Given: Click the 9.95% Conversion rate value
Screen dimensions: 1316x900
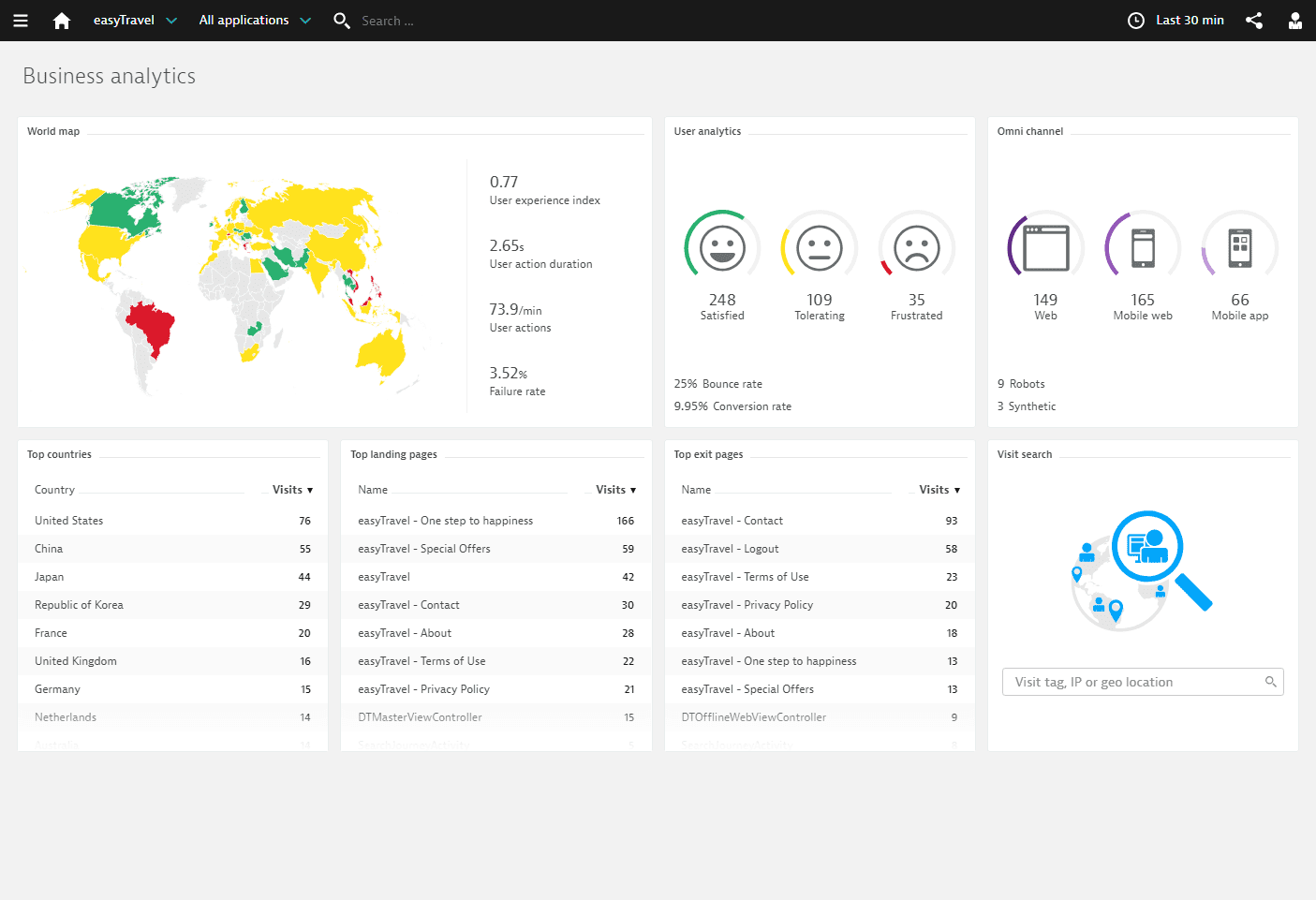Looking at the screenshot, I should [732, 406].
